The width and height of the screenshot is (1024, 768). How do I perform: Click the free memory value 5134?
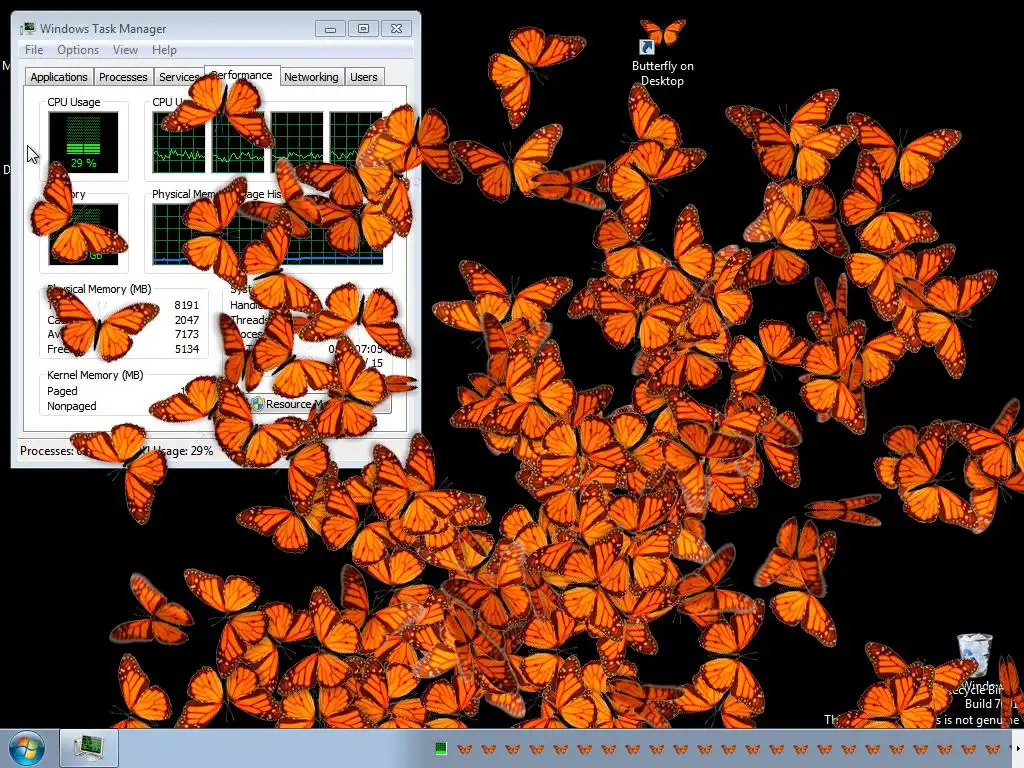[186, 349]
